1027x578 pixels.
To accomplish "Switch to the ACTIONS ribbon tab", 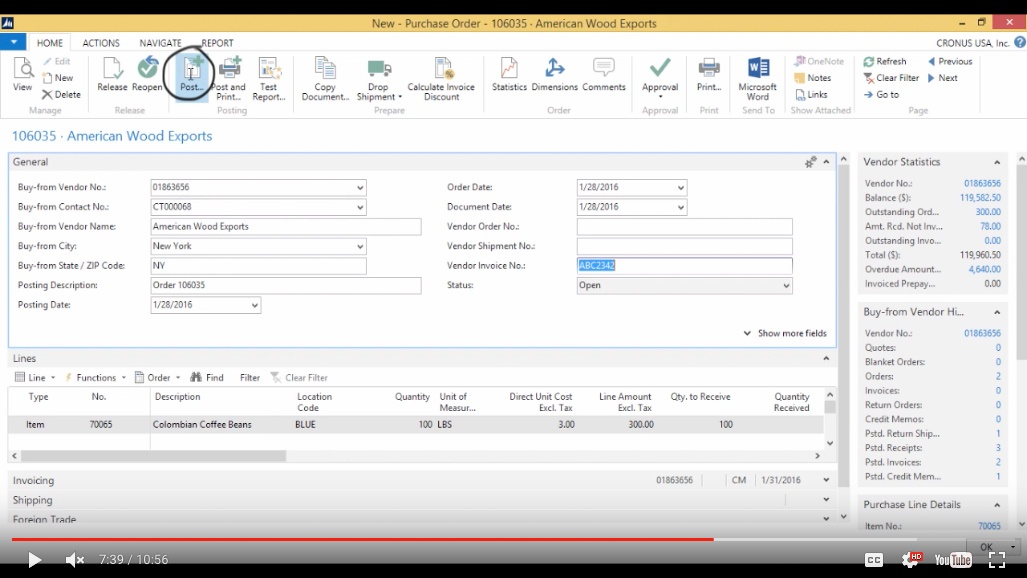I will [x=101, y=43].
